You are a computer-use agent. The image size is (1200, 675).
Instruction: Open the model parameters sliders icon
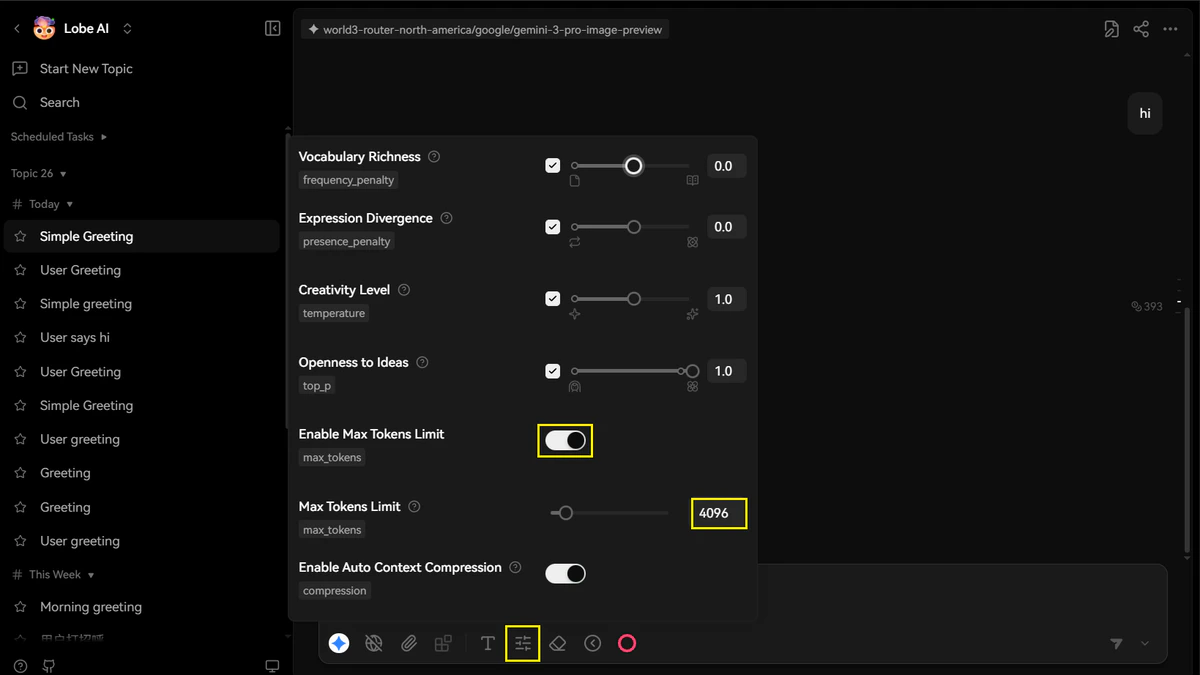523,643
